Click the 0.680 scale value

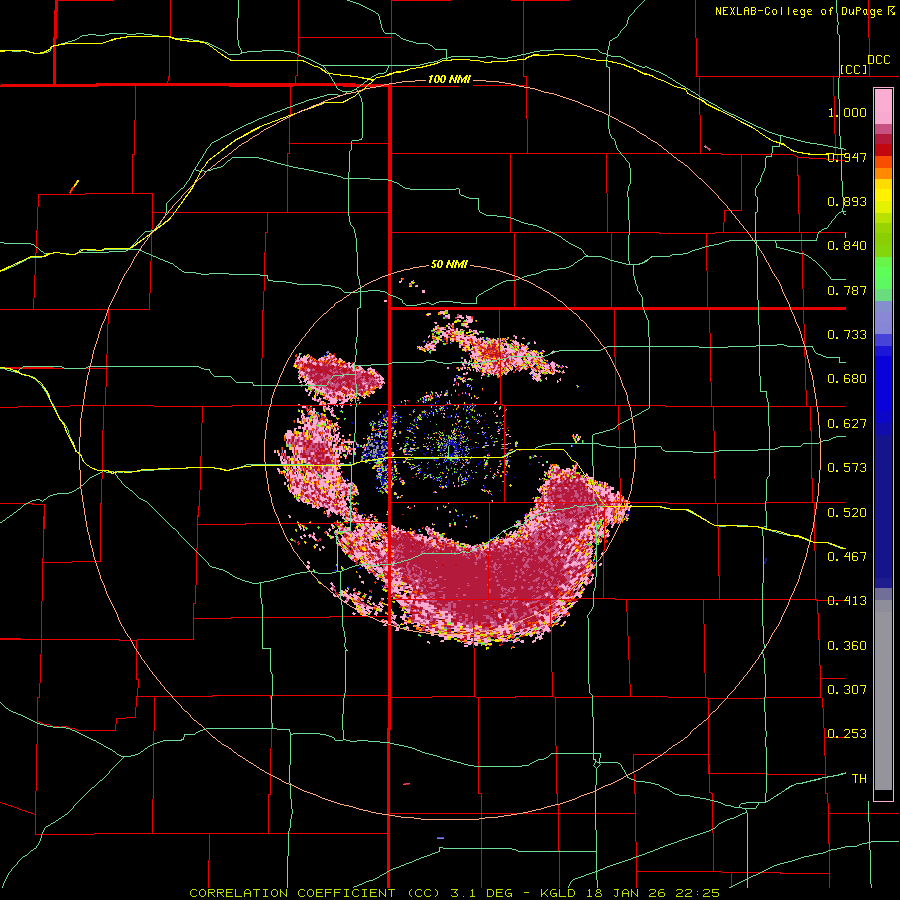847,379
